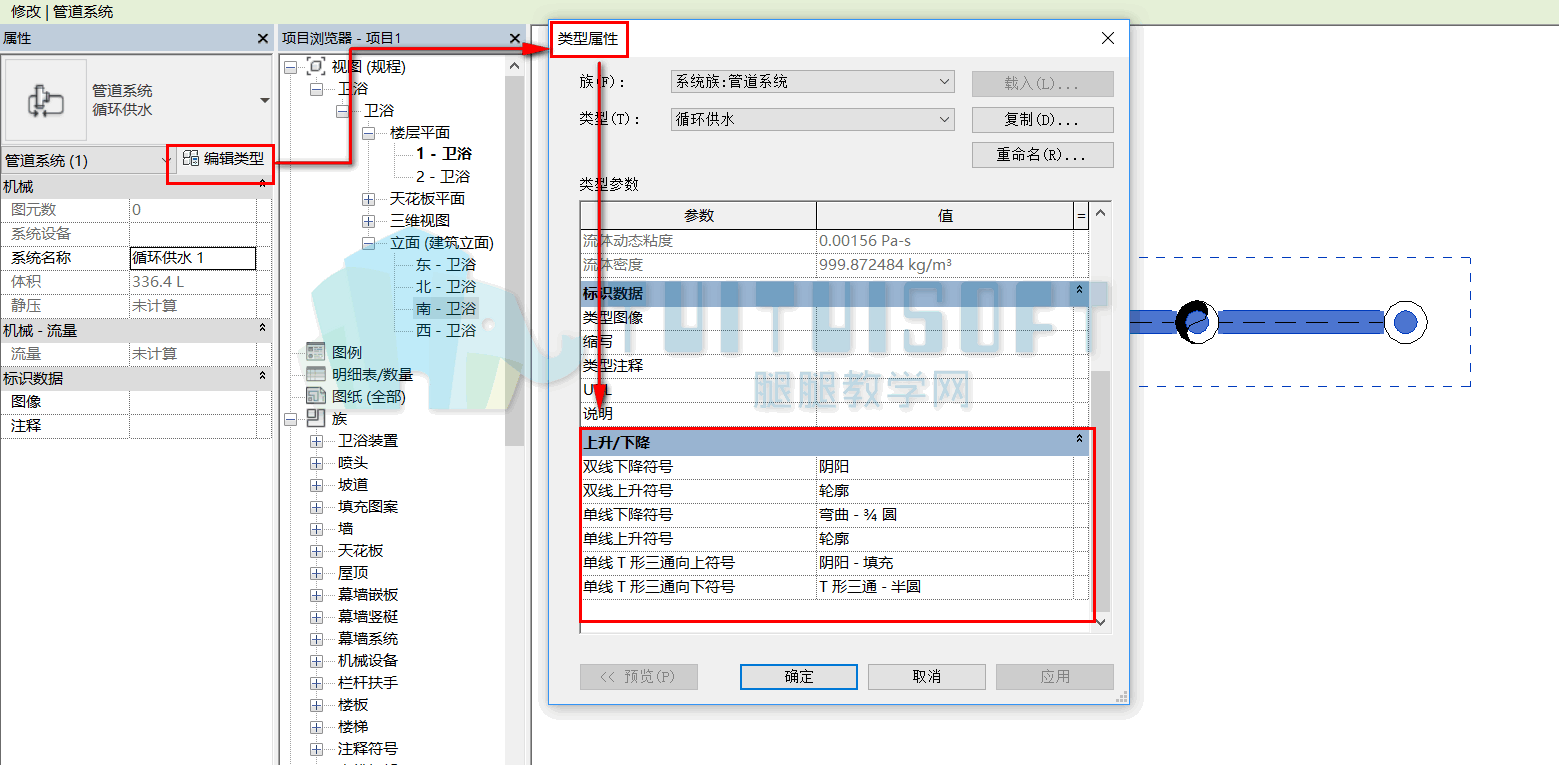Close the 类型属性 dialog
The height and width of the screenshot is (765, 1559).
point(1107,39)
